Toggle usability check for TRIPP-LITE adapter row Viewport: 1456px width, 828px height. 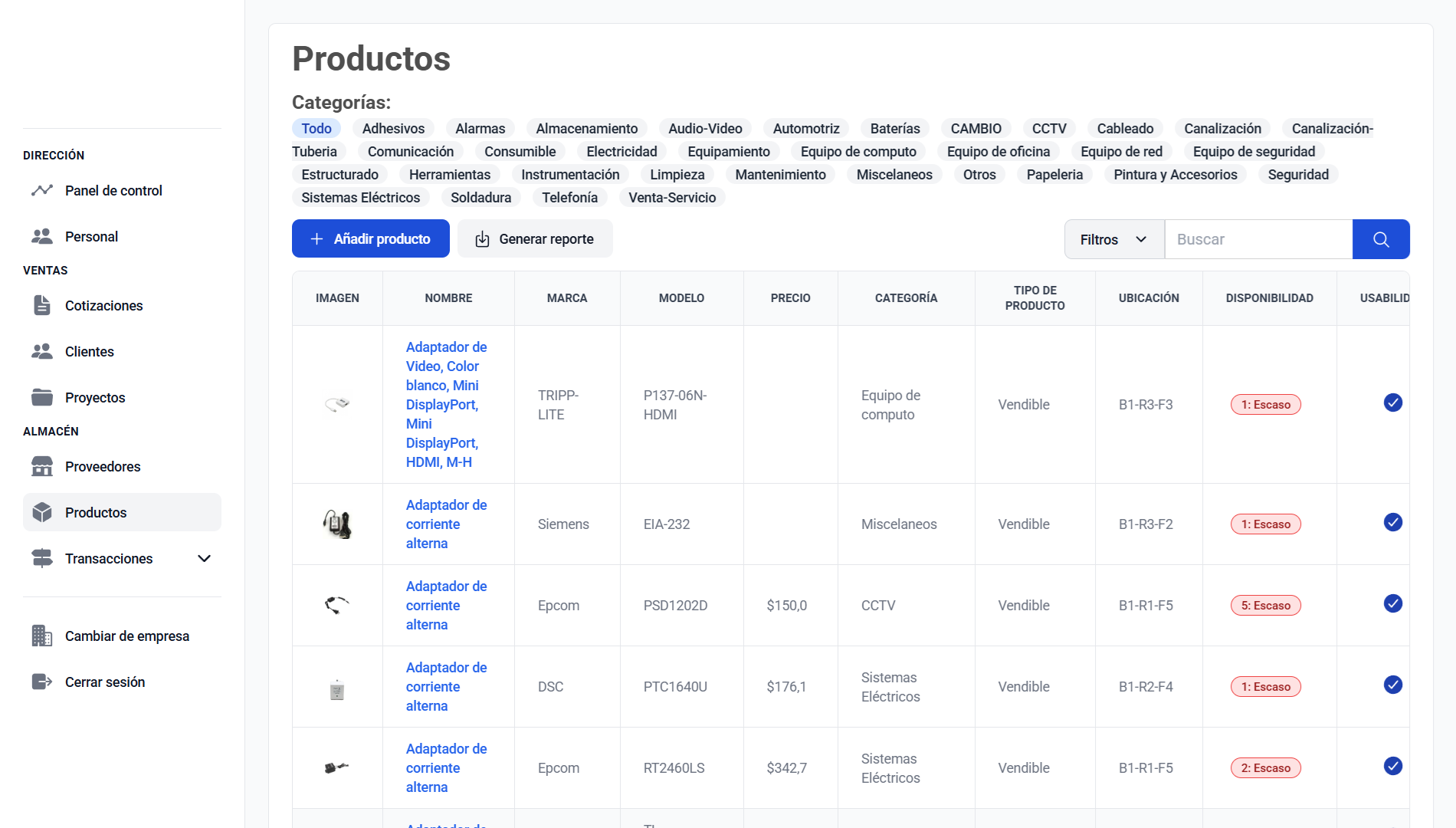coord(1392,402)
